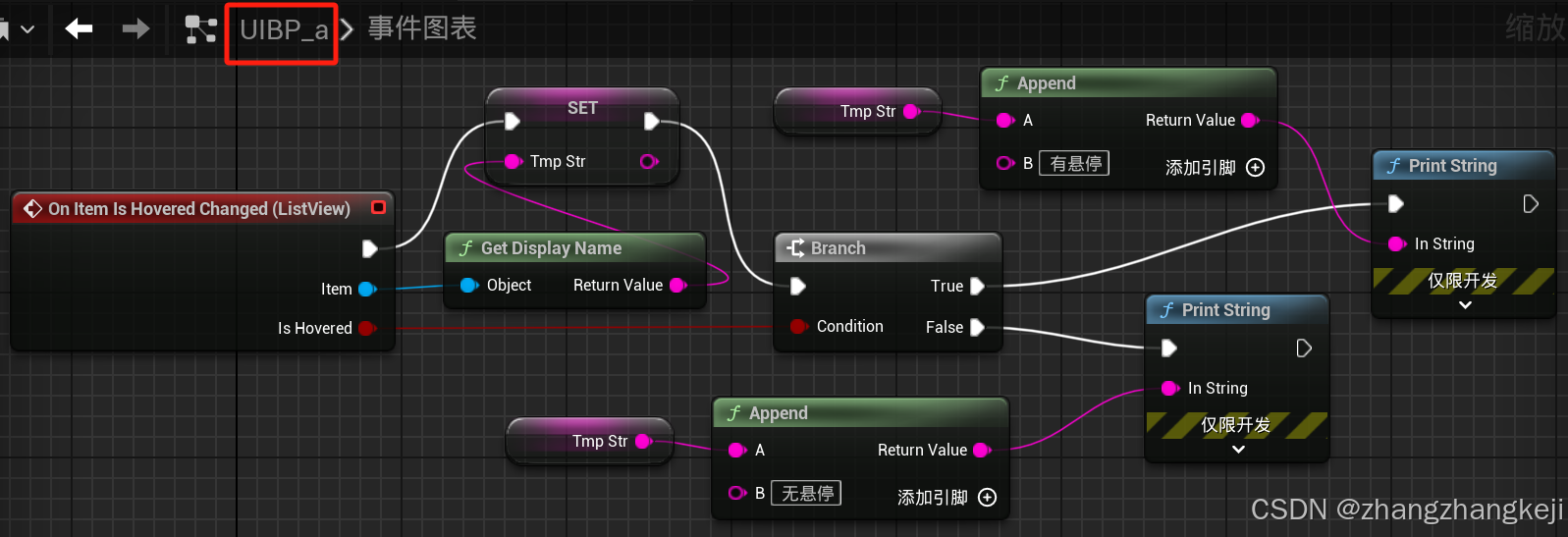This screenshot has height=537, width=1568.
Task: Click the Return Value pin on upper Append node
Action: 1250,120
